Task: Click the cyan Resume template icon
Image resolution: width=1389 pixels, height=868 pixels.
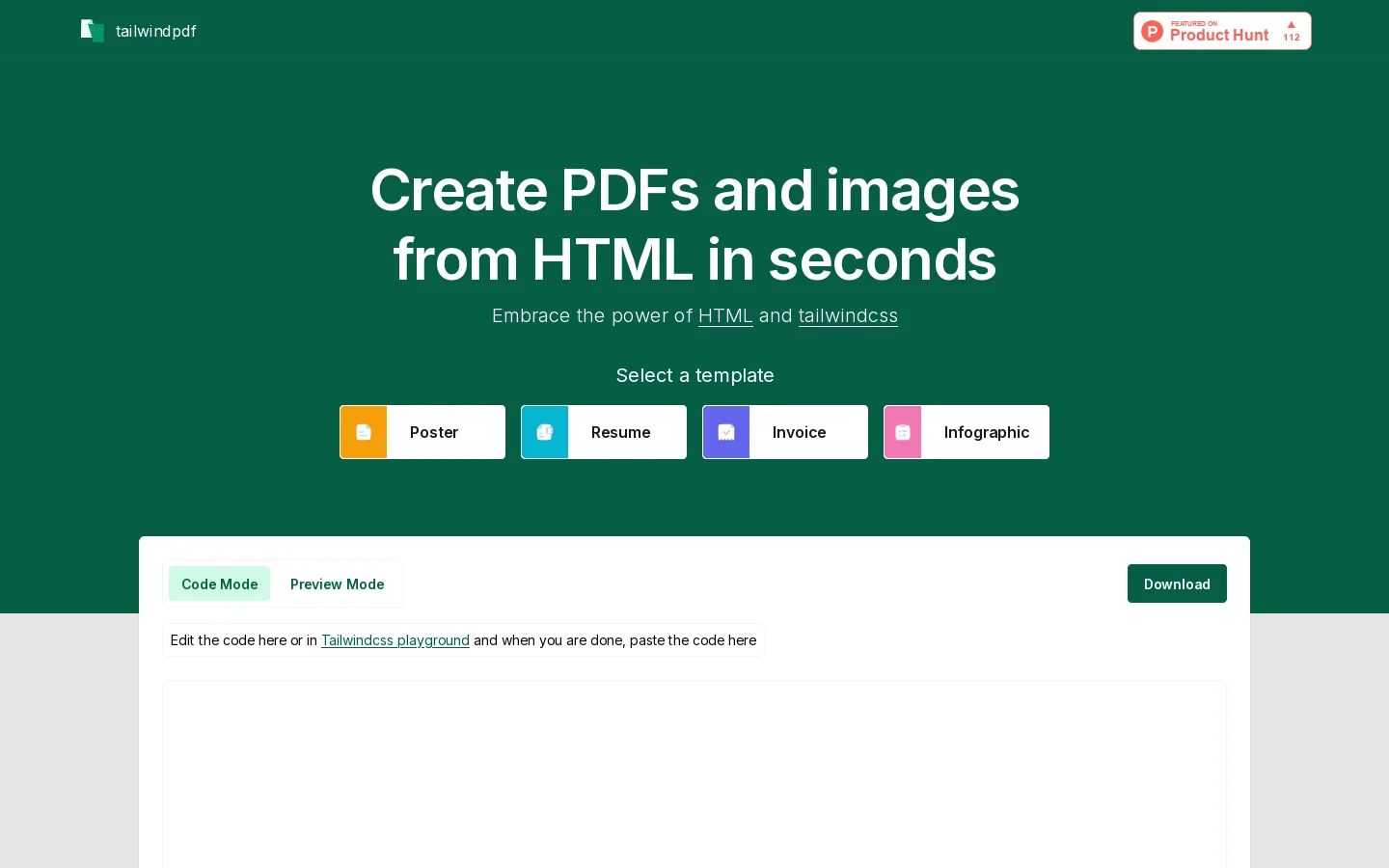Action: (545, 432)
